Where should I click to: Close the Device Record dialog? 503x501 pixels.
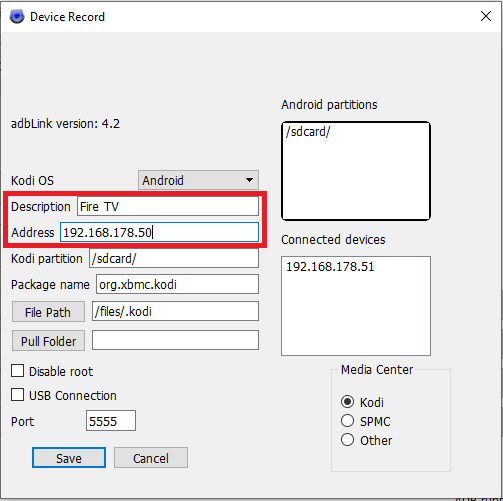point(486,16)
